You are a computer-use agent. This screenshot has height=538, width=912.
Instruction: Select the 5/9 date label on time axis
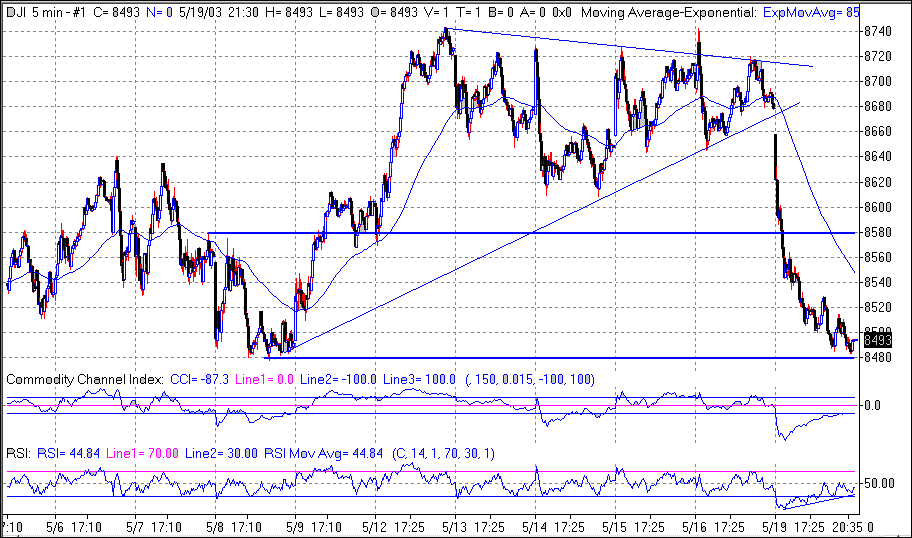(x=295, y=528)
